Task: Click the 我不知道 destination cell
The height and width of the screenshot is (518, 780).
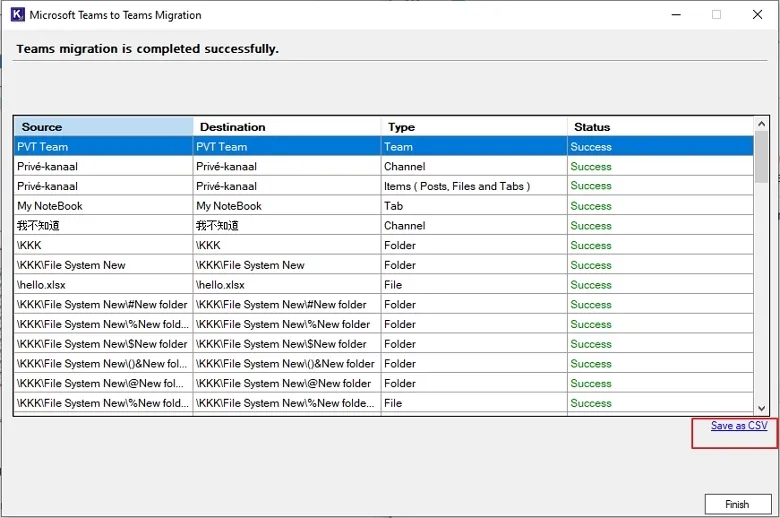Action: point(287,225)
